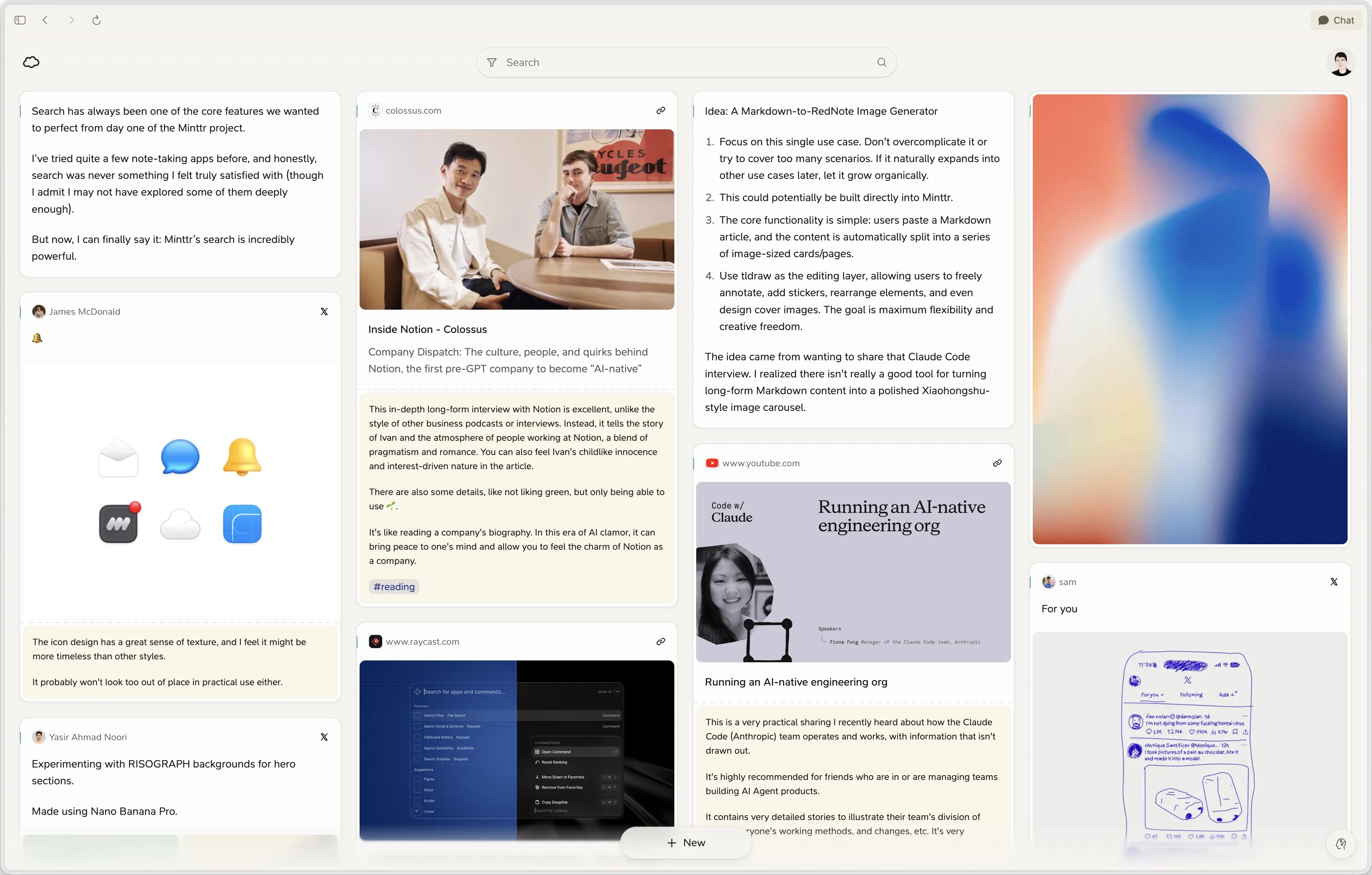The image size is (1372, 875).
Task: Click 'For you' text in sam's card
Action: click(x=1059, y=609)
